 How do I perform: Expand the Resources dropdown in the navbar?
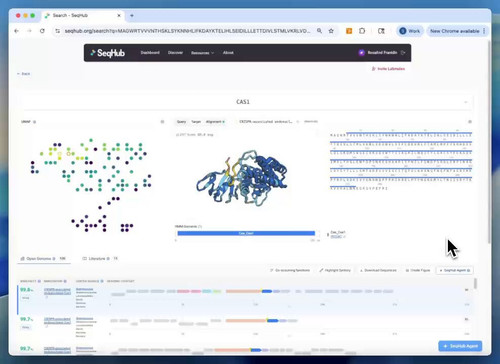tap(202, 53)
